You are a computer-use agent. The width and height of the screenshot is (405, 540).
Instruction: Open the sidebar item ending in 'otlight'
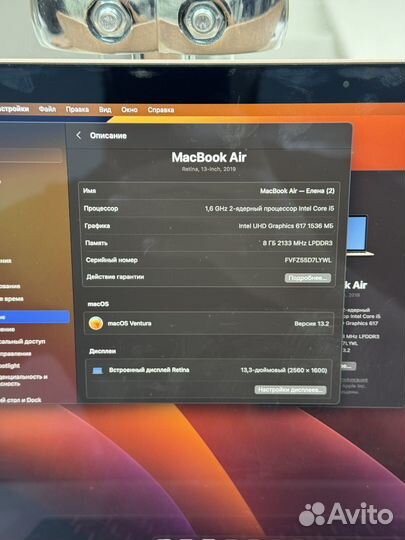(10, 365)
